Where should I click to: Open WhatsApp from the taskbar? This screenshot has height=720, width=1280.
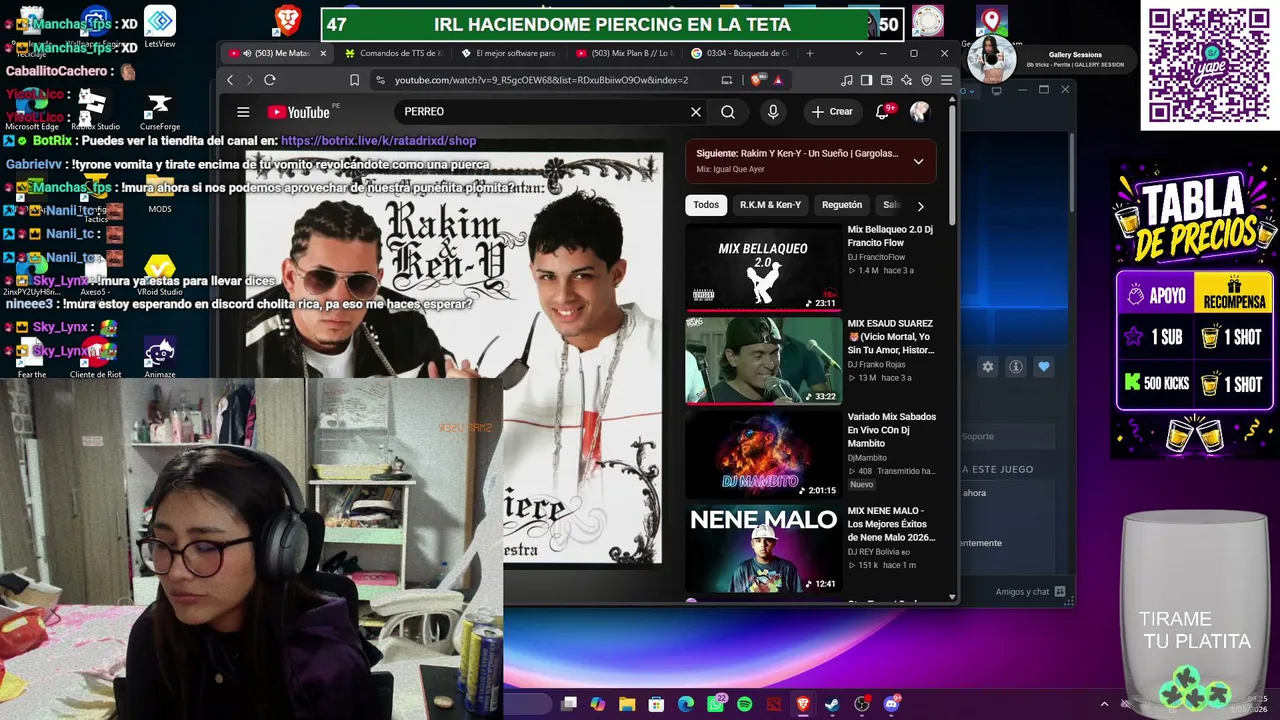716,704
